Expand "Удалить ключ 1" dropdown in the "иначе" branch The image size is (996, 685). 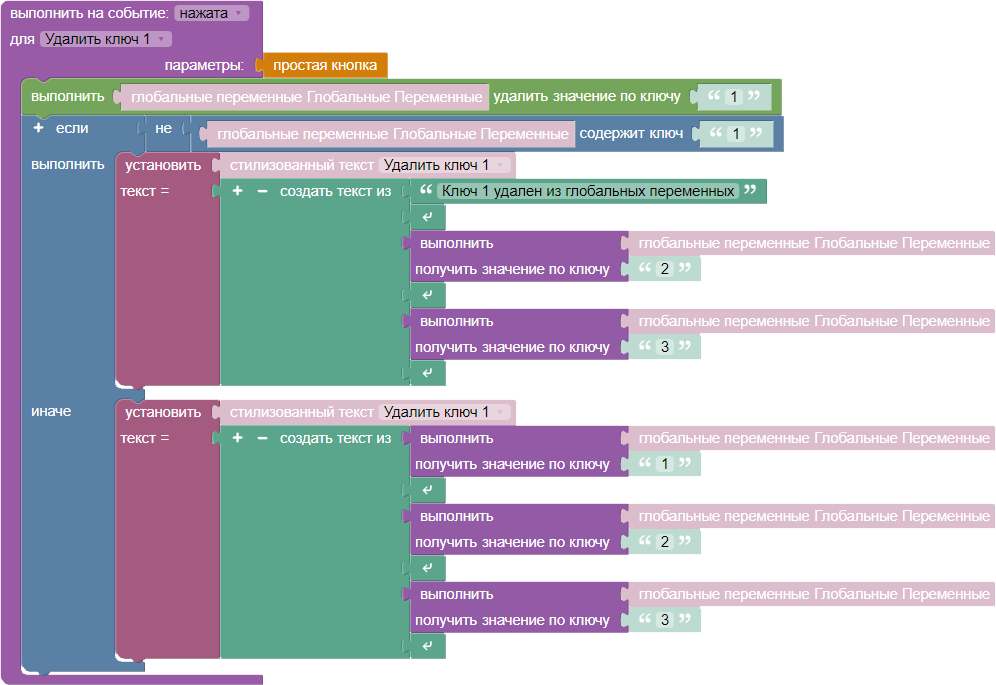[x=445, y=412]
